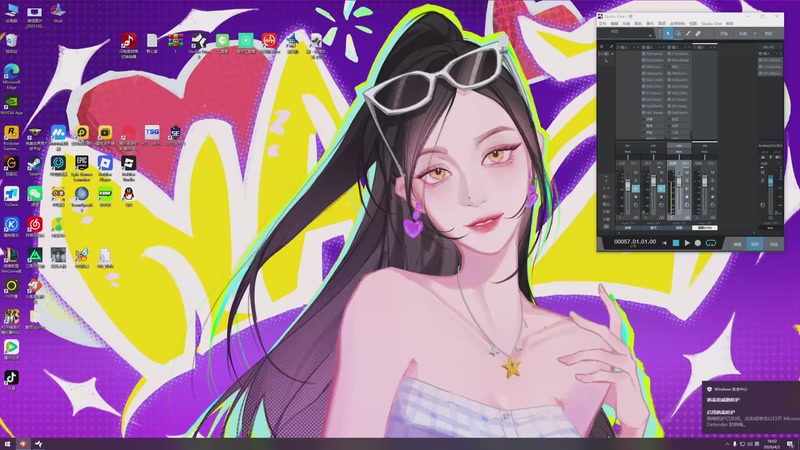Select the Arrow tool in Studio One

[x=668, y=34]
